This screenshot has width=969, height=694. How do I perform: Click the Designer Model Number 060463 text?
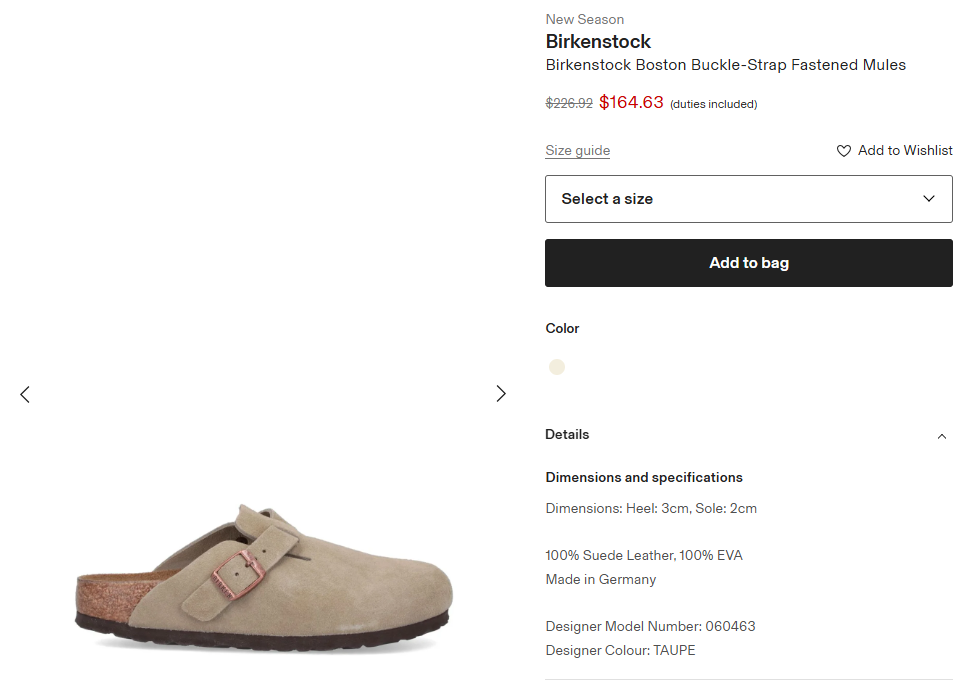point(650,627)
